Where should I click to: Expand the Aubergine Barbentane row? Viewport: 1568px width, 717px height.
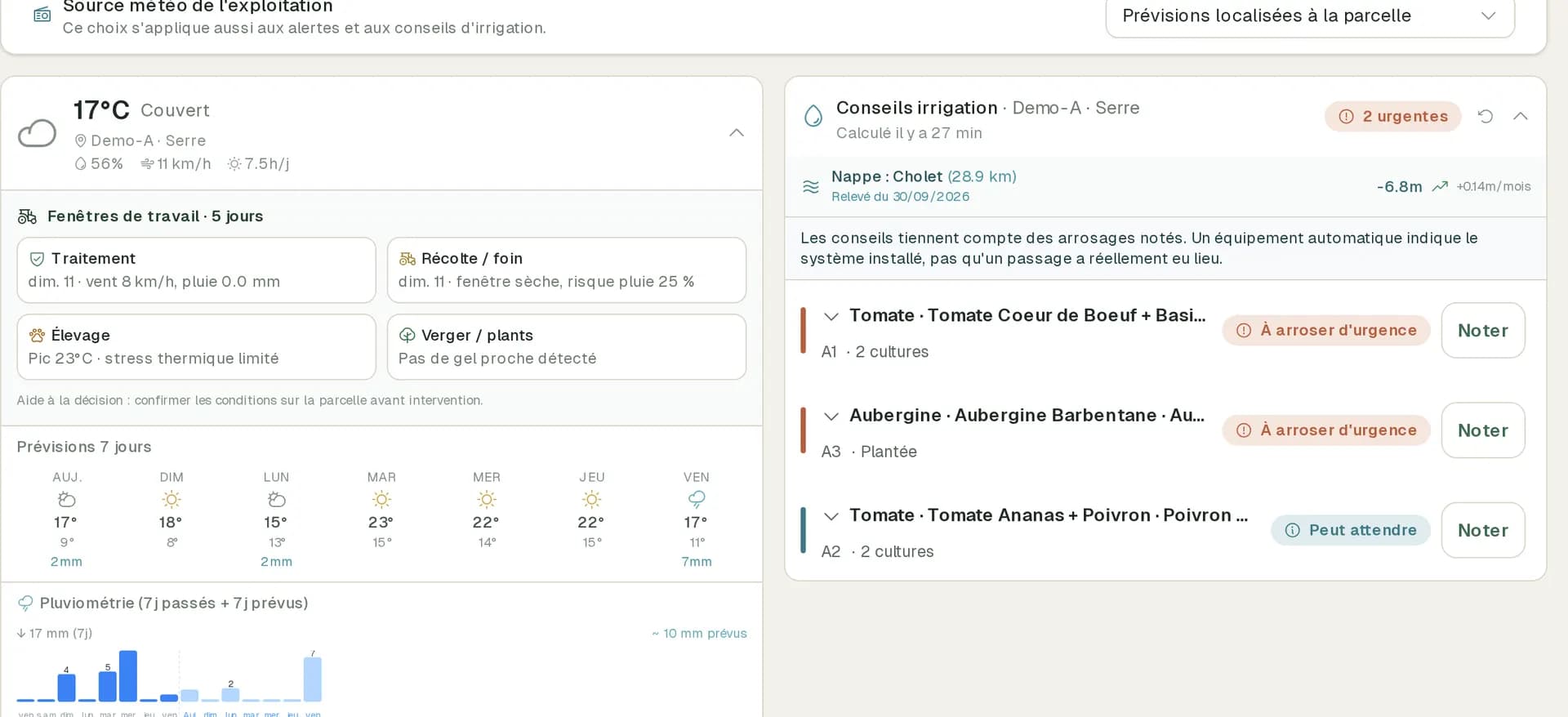(x=831, y=416)
